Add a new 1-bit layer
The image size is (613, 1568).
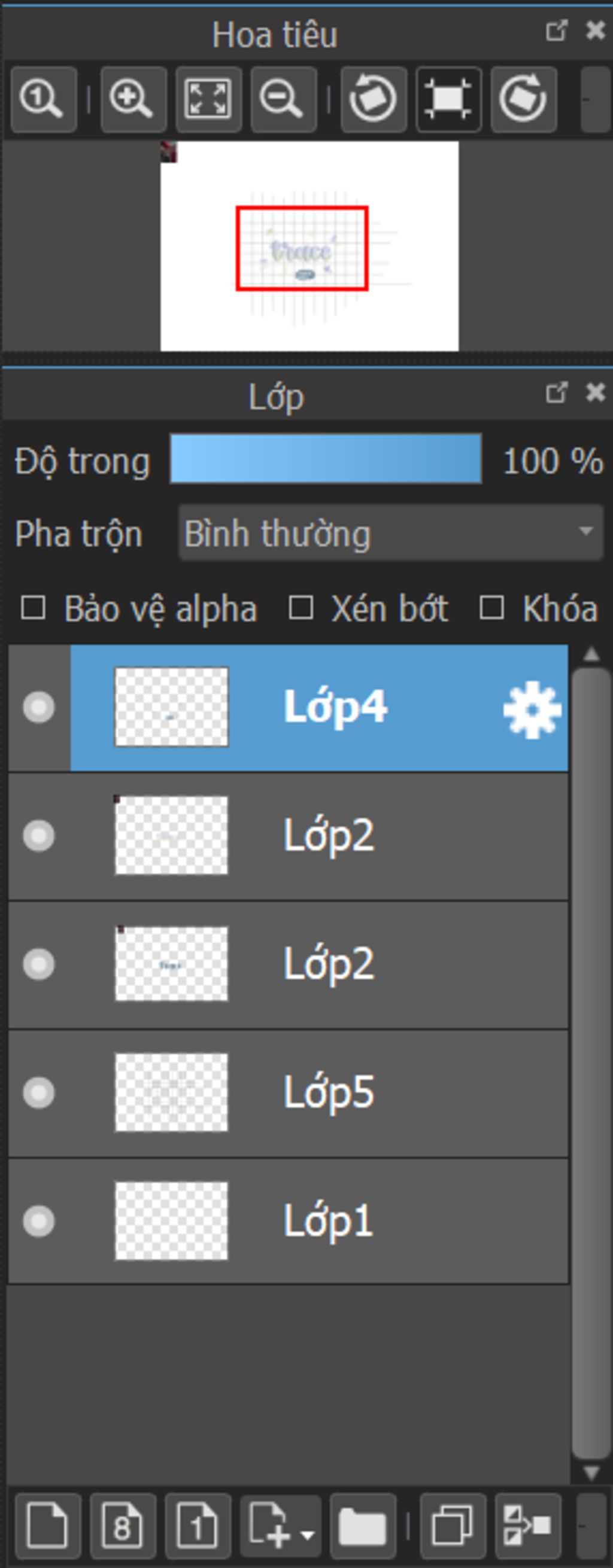(x=198, y=1525)
